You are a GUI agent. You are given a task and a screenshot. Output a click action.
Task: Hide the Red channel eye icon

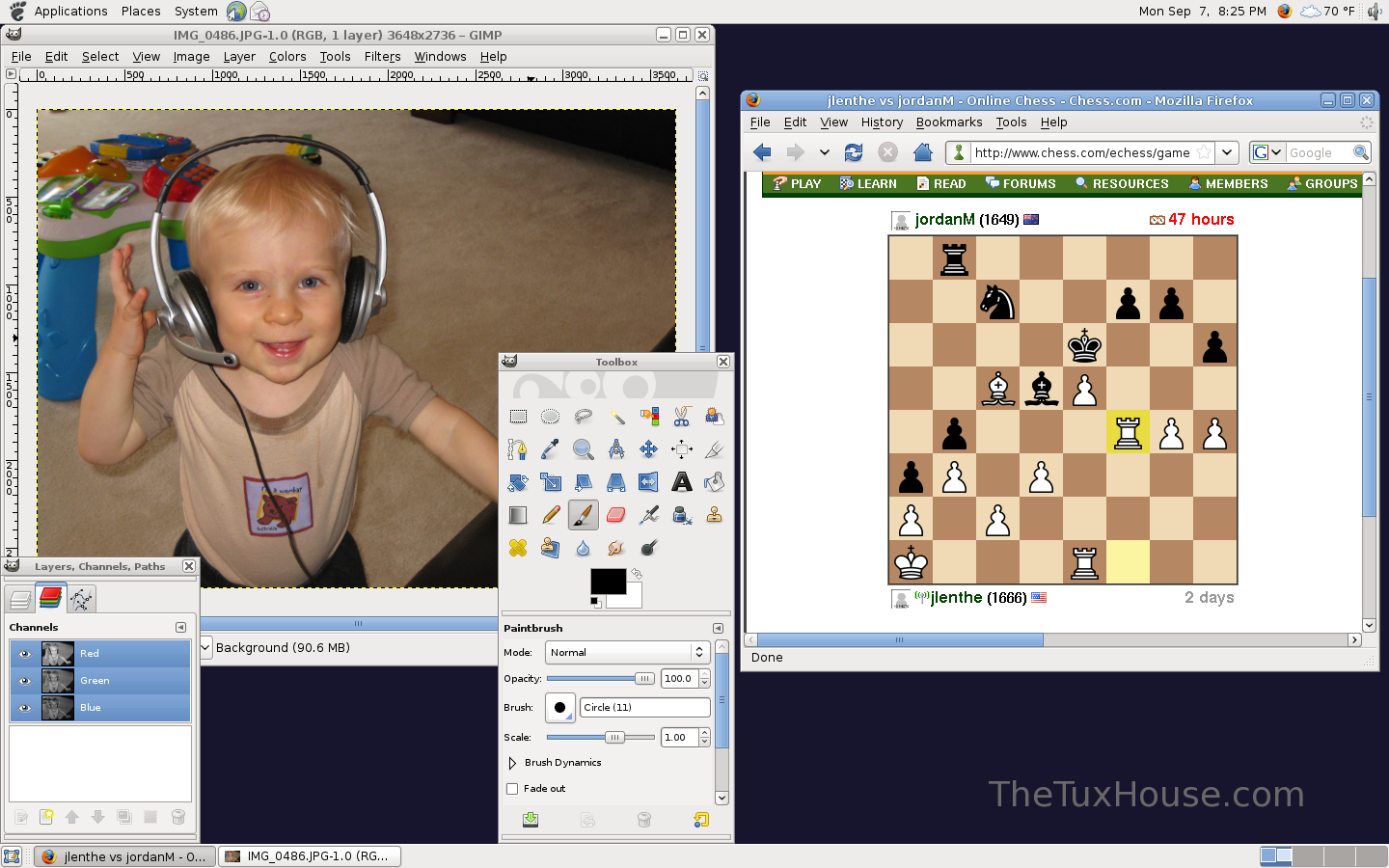(x=25, y=654)
